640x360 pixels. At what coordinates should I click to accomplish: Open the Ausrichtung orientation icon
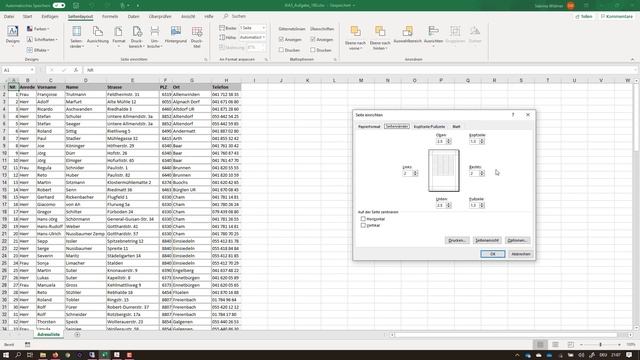pyautogui.click(x=98, y=36)
